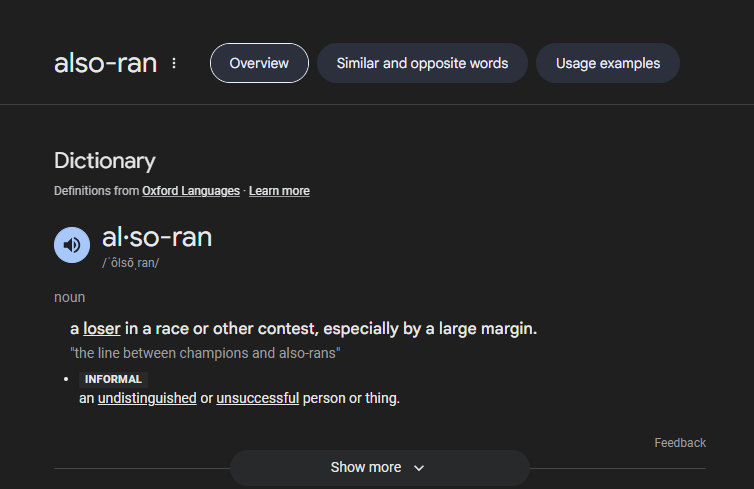
Task: Expand the definition with Show more
Action: click(x=380, y=467)
